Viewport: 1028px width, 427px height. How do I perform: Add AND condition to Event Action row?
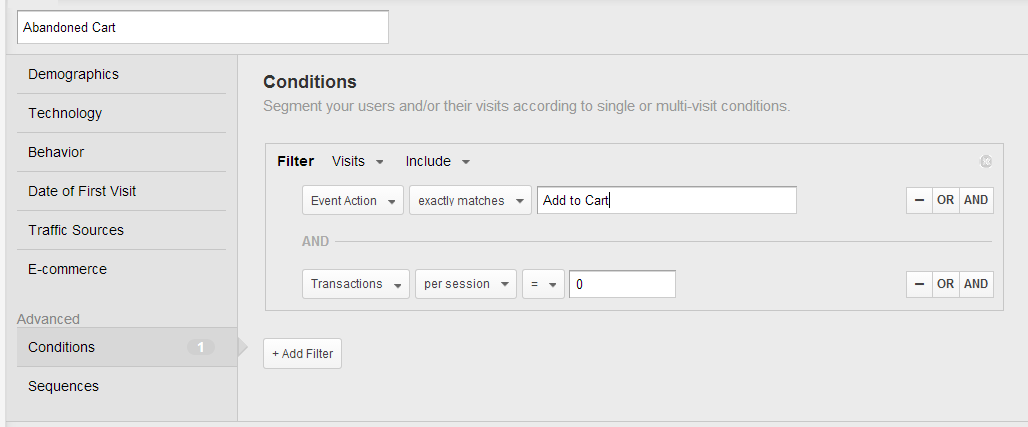976,201
